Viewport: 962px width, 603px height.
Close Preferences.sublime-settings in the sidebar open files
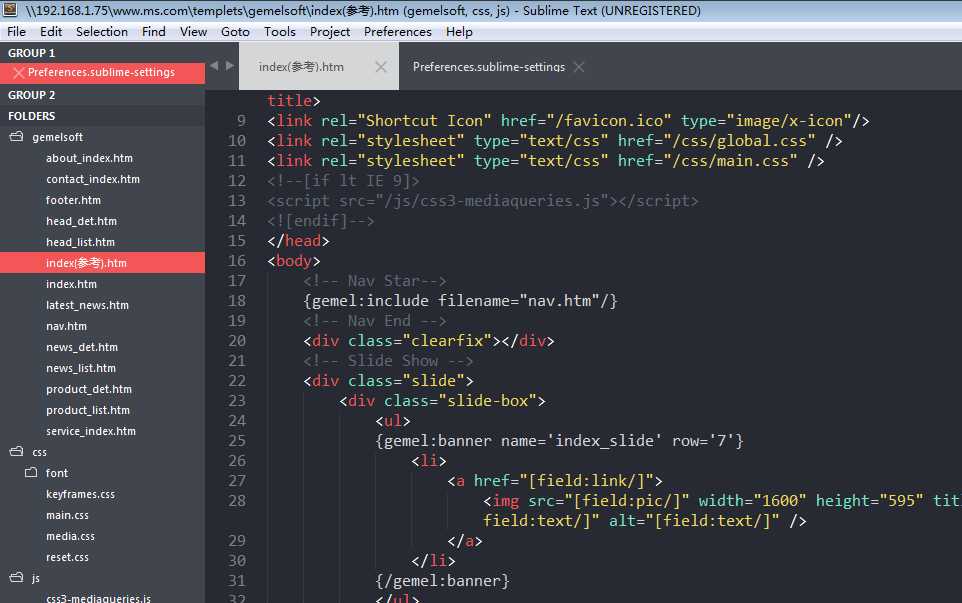click(x=18, y=72)
